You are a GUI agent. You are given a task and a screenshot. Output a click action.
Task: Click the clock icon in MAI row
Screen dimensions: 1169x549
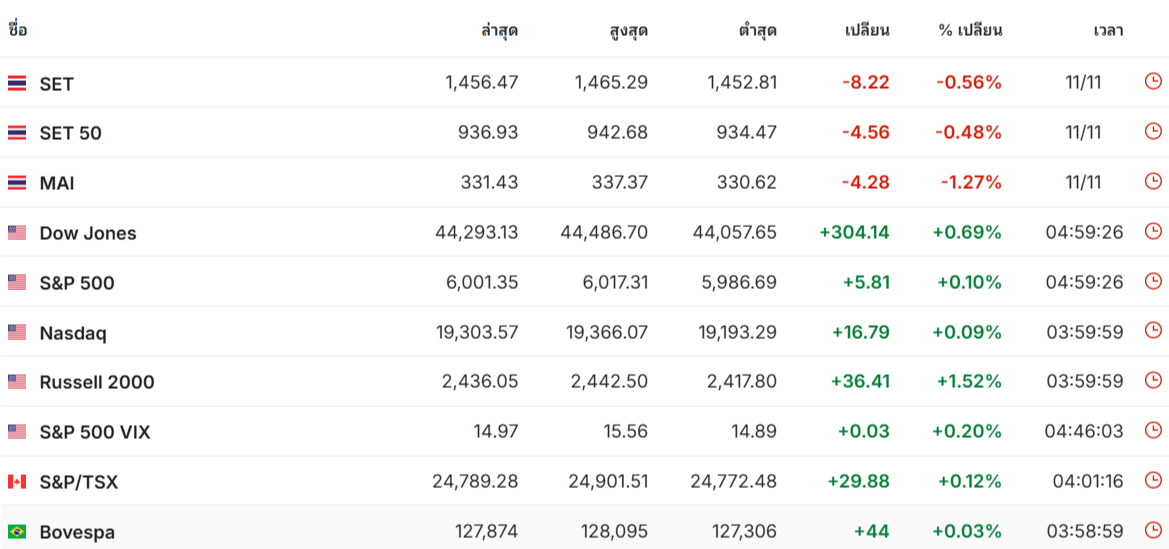click(x=1153, y=182)
